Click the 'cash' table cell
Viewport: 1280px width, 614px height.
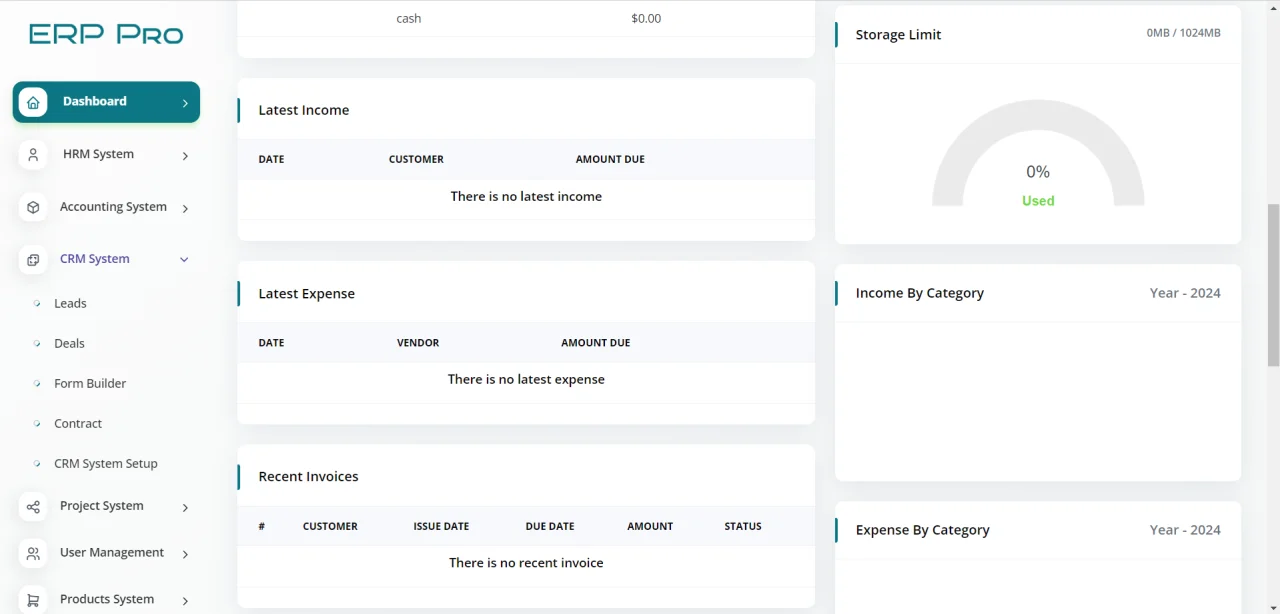409,18
